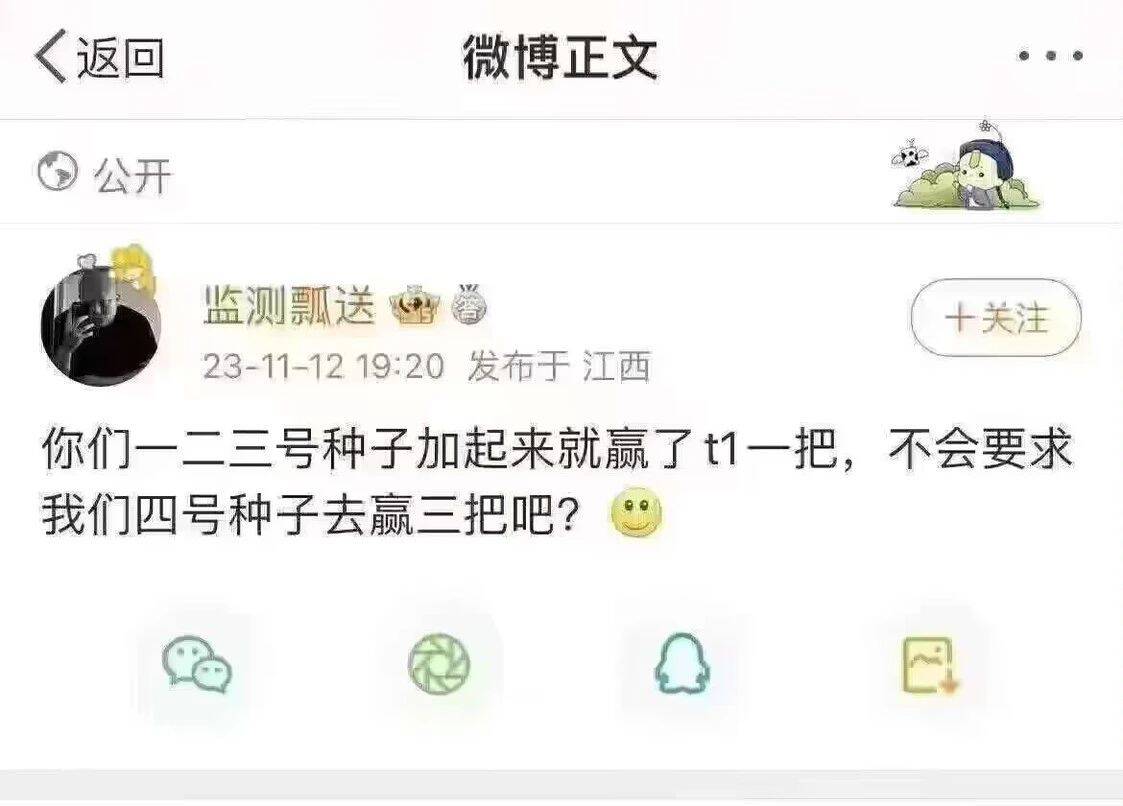Click the post timestamp 23-11-12 19:20
The height and width of the screenshot is (806, 1123).
323,366
